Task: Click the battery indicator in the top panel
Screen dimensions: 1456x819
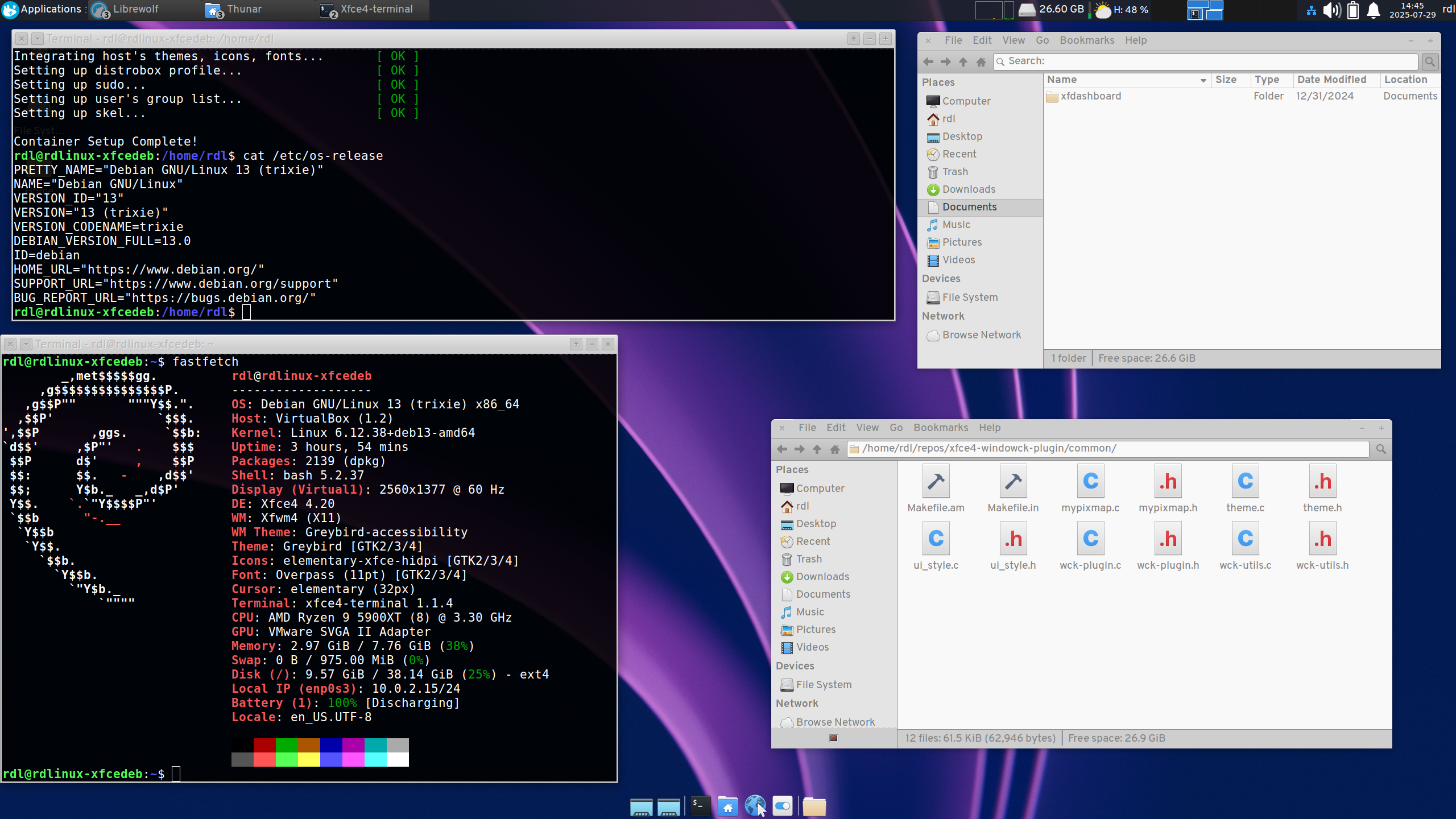Action: pyautogui.click(x=1353, y=10)
